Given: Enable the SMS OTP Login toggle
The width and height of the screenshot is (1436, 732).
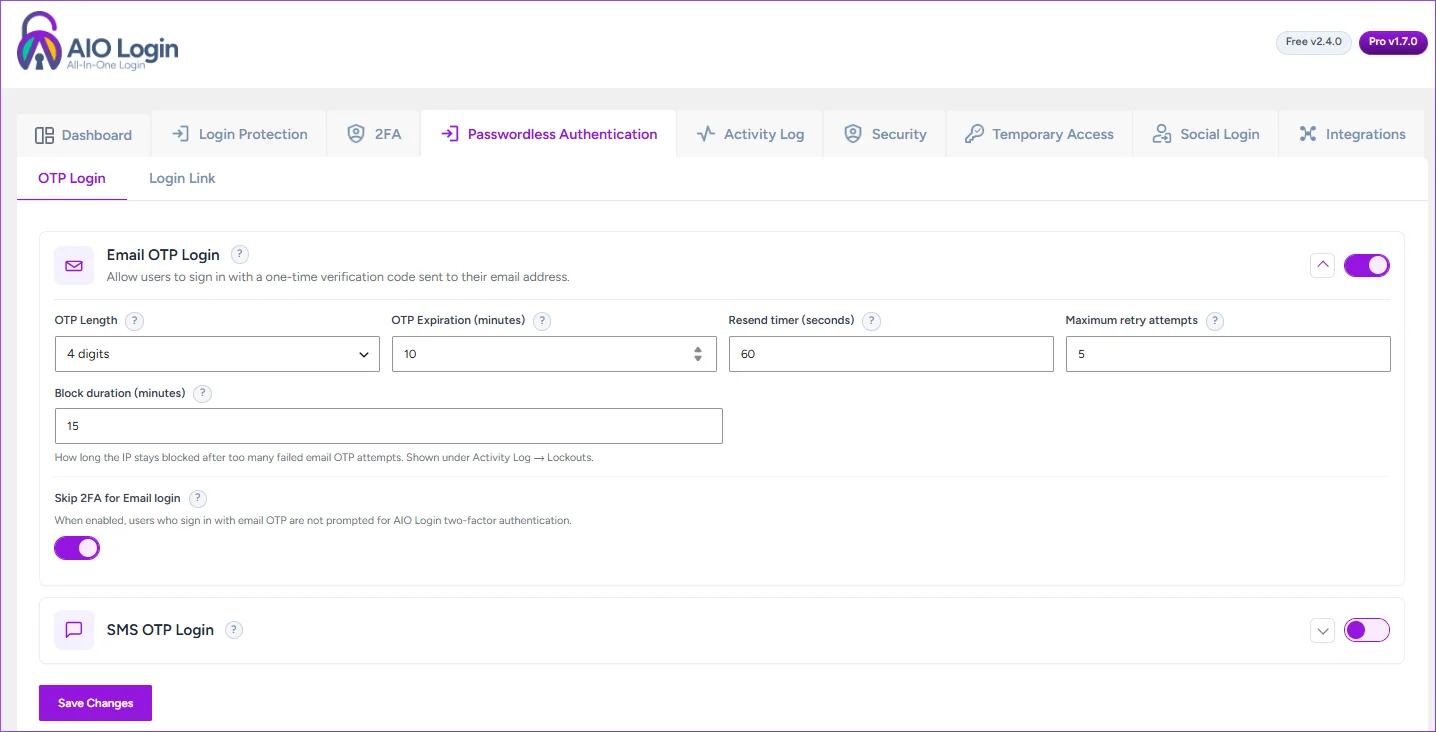Looking at the screenshot, I should pos(1367,630).
